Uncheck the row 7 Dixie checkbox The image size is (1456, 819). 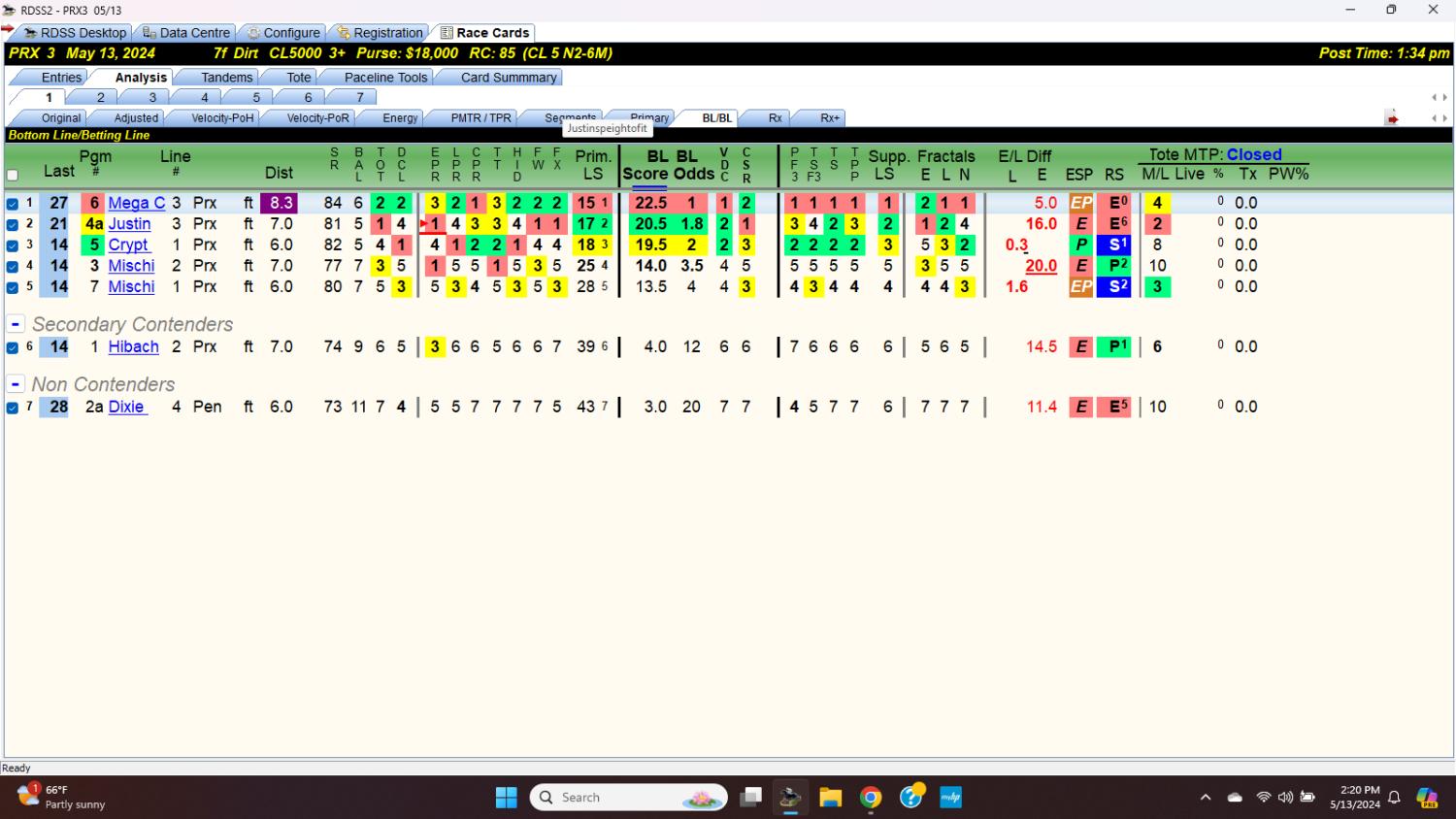[13, 408]
